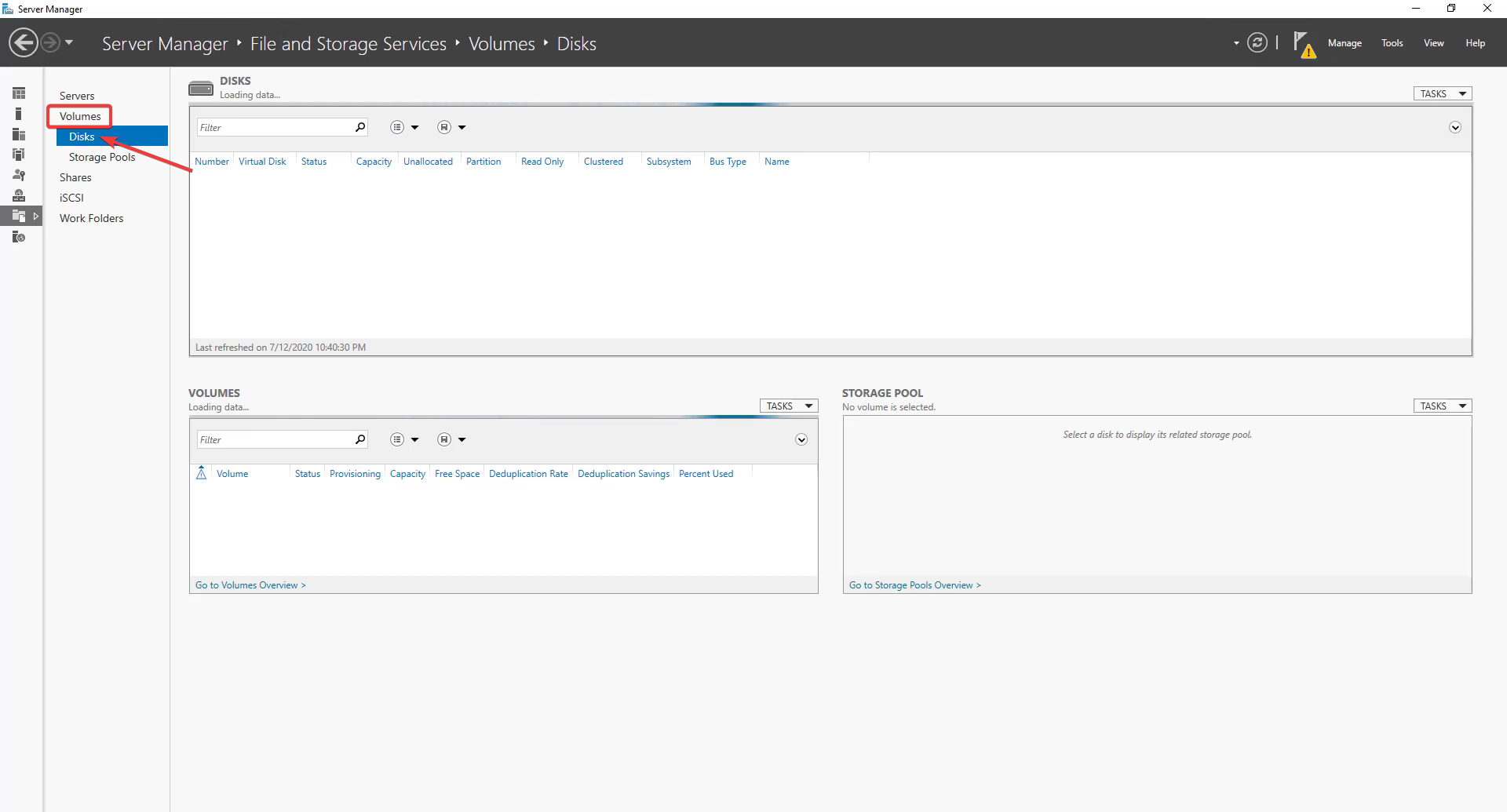Follow the Go to Storage Pools Overview link
Image resolution: width=1507 pixels, height=812 pixels.
914,585
